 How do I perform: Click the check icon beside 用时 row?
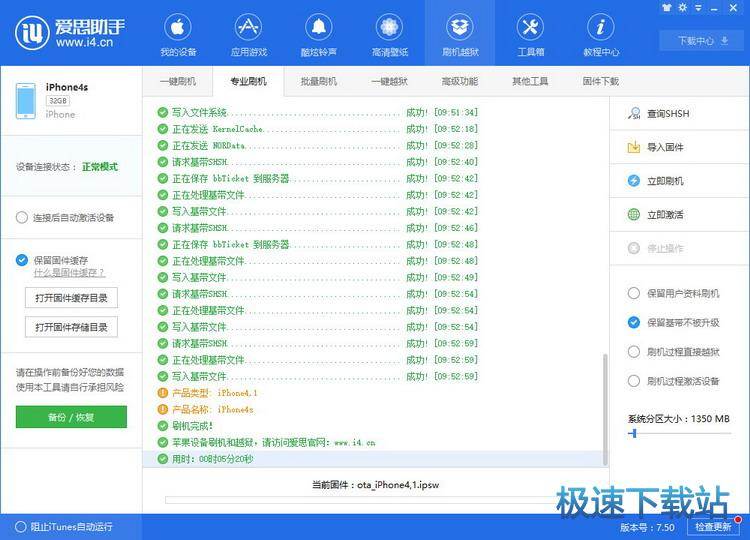[163, 459]
